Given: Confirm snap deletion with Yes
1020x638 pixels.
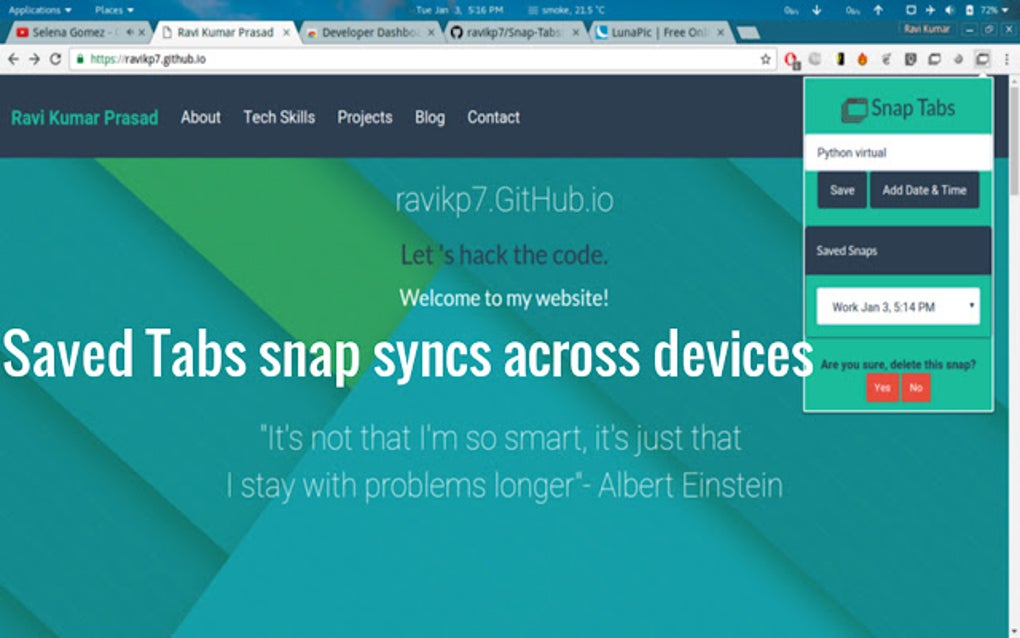Looking at the screenshot, I should (x=882, y=388).
